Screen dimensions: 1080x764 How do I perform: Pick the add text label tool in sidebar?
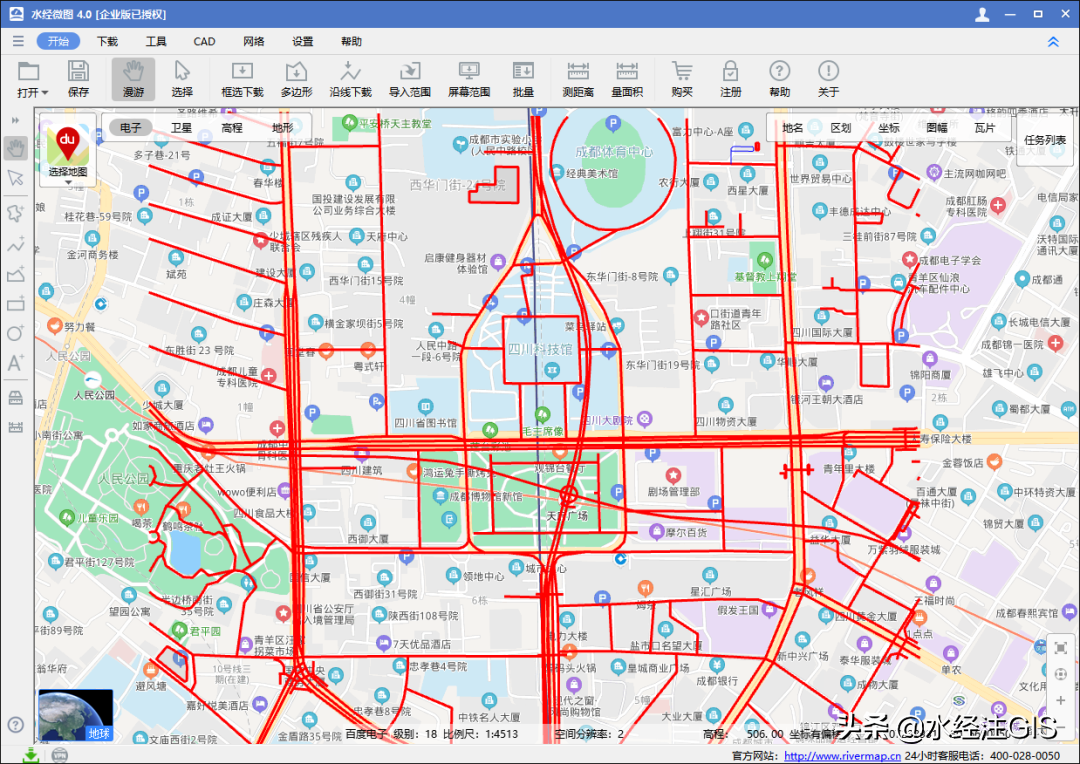click(15, 362)
